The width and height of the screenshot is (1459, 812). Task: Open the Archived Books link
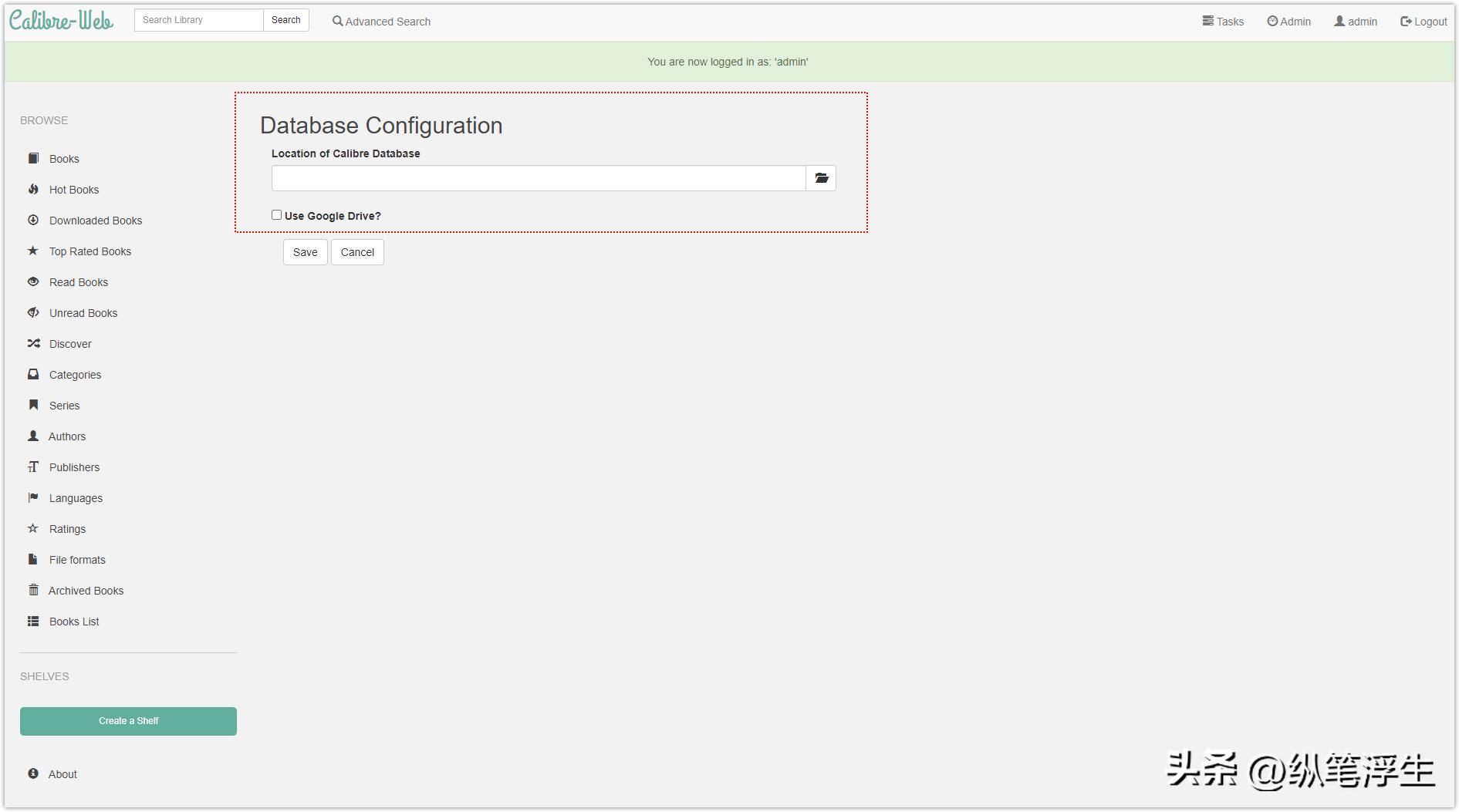point(86,591)
